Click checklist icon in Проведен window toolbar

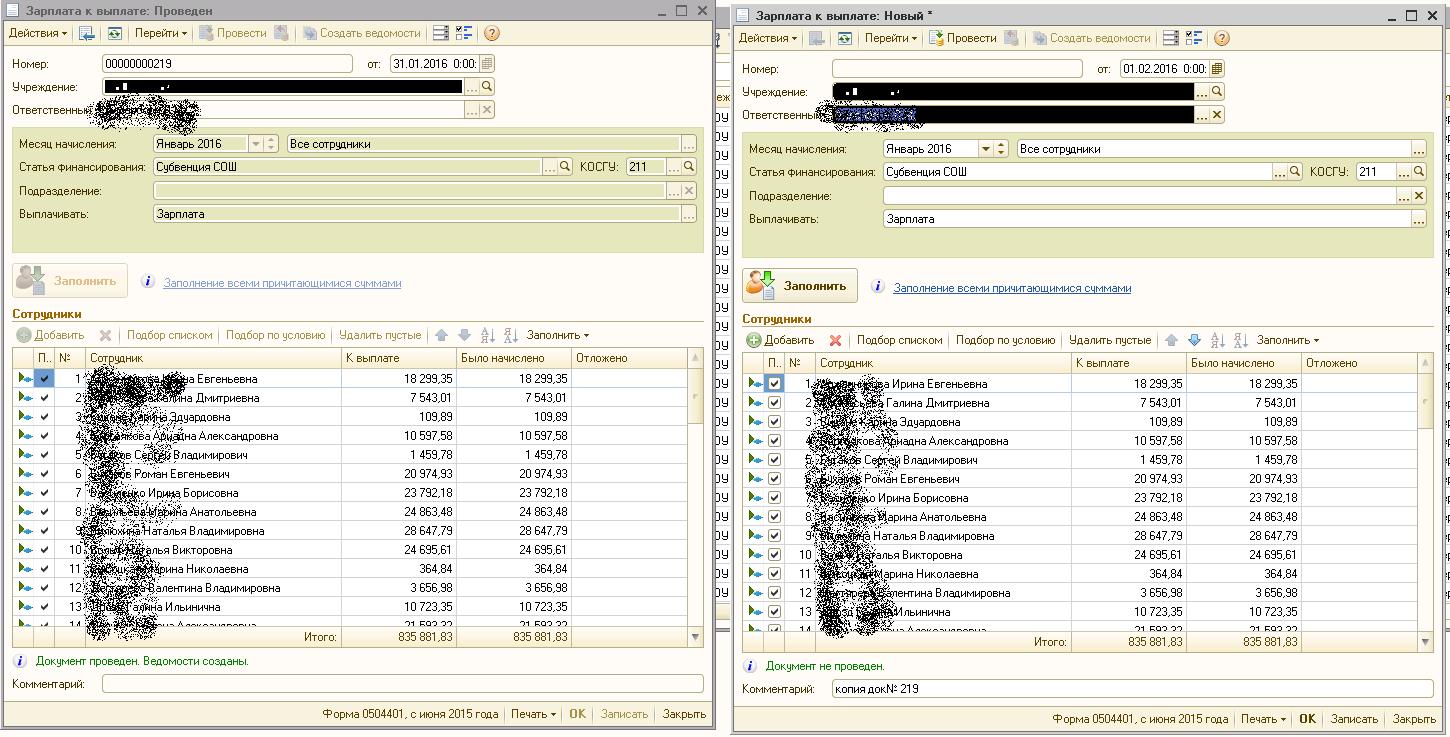(464, 33)
